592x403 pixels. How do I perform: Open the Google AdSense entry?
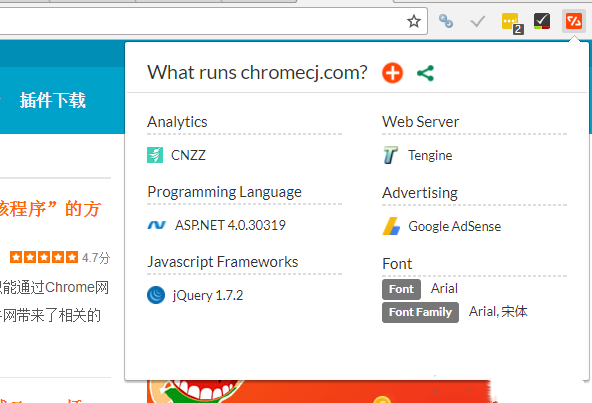point(442,226)
